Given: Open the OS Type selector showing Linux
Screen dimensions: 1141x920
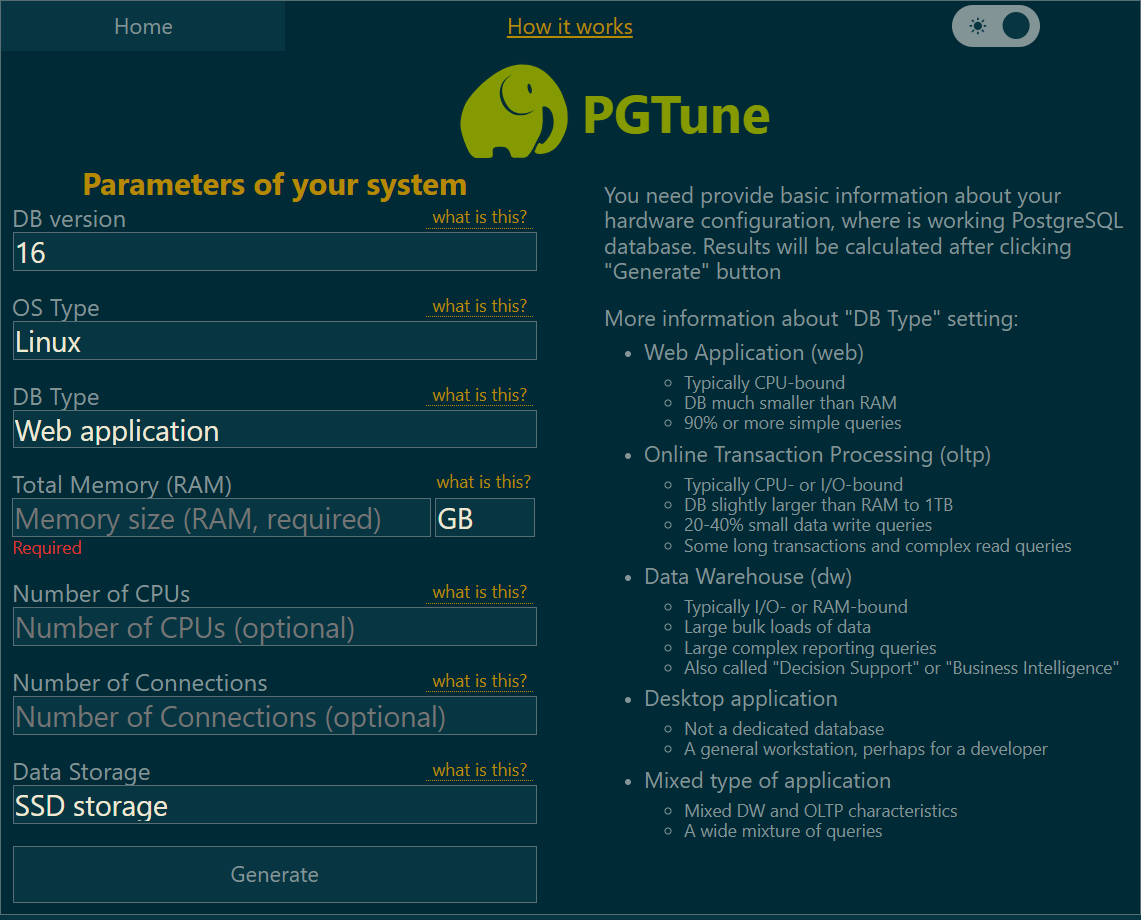Looking at the screenshot, I should coord(274,340).
